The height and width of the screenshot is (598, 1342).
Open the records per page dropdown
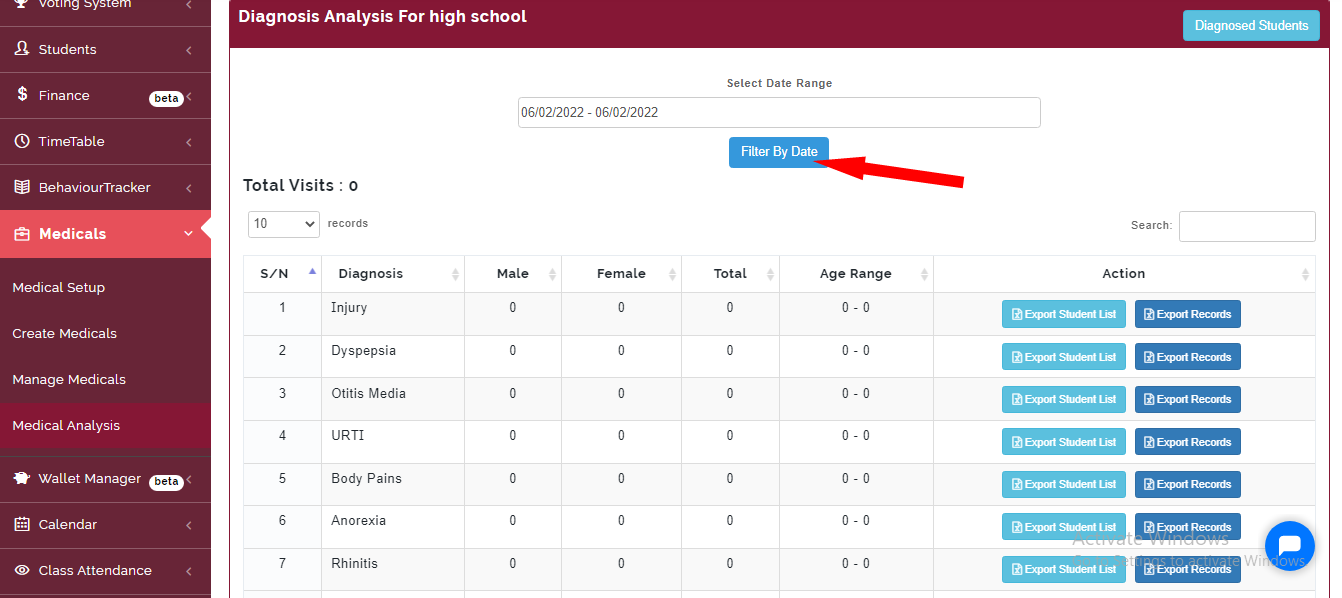284,224
